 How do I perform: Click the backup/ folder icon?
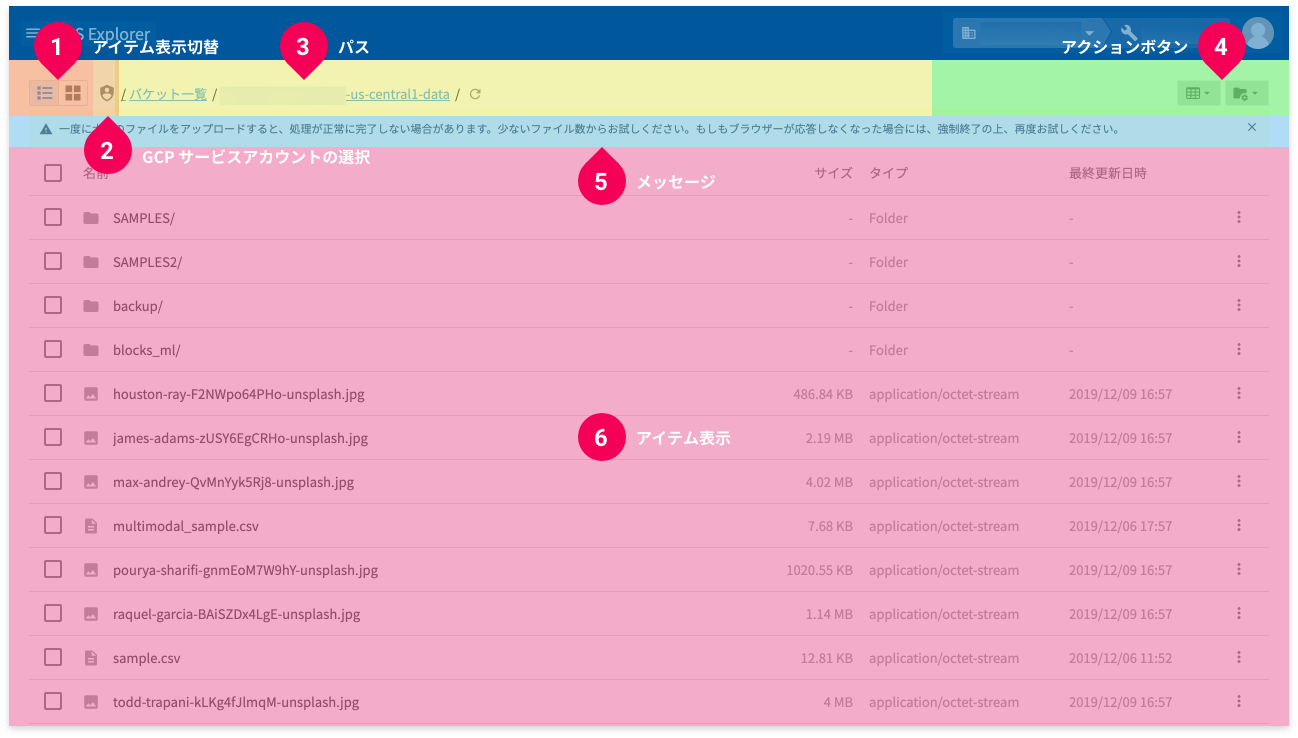91,306
